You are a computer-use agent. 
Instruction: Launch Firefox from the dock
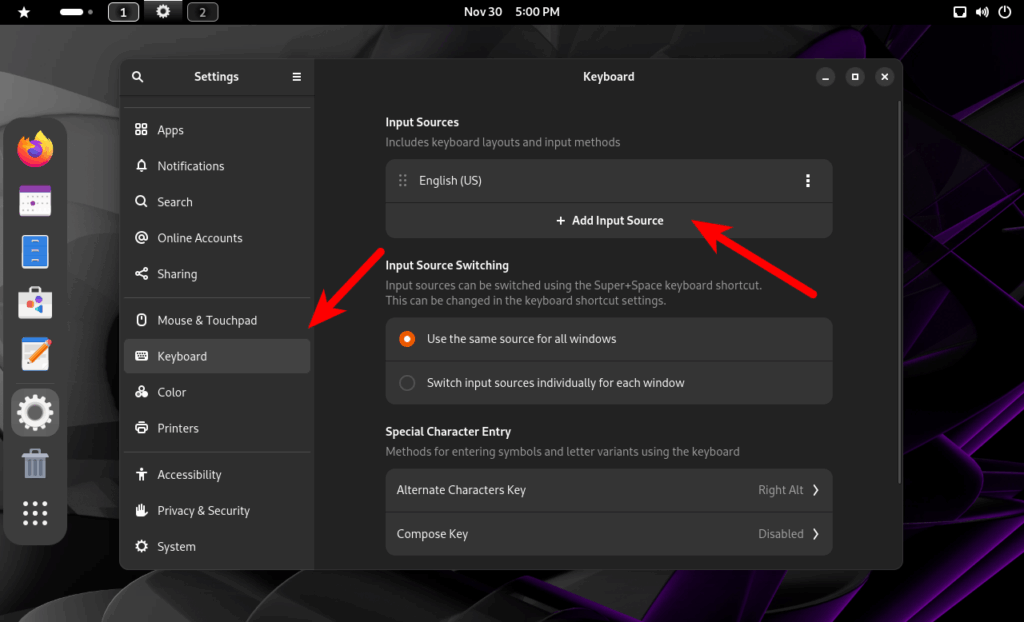pyautogui.click(x=35, y=149)
